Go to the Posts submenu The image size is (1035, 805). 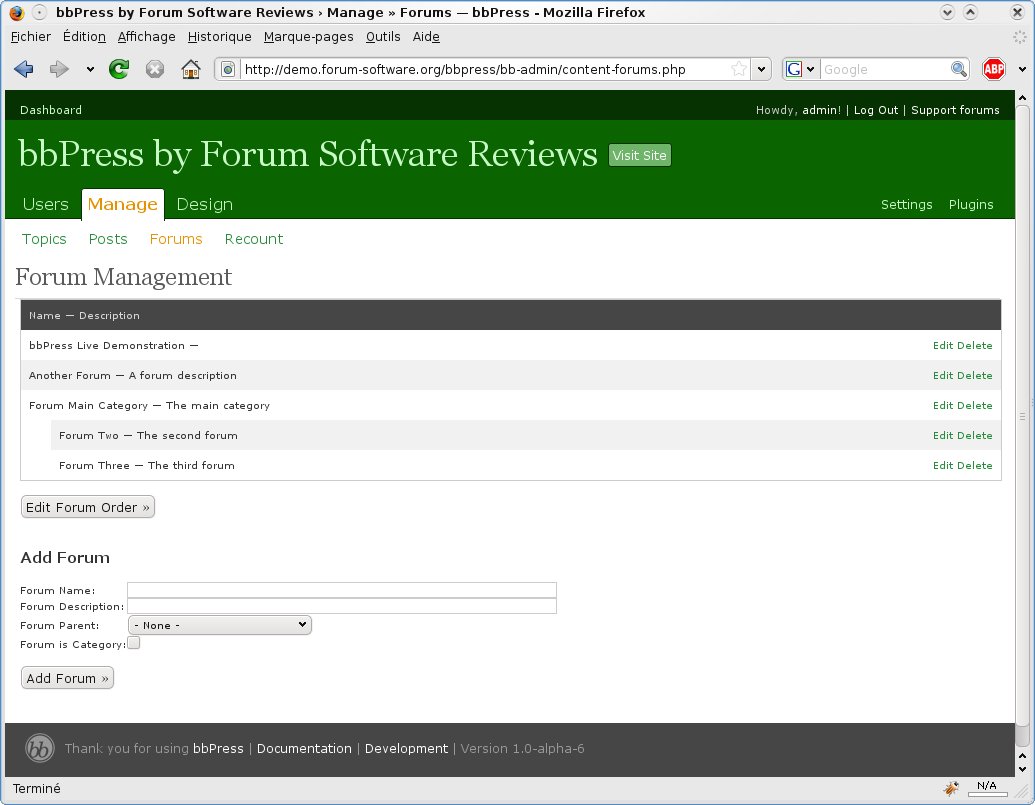pyautogui.click(x=108, y=239)
